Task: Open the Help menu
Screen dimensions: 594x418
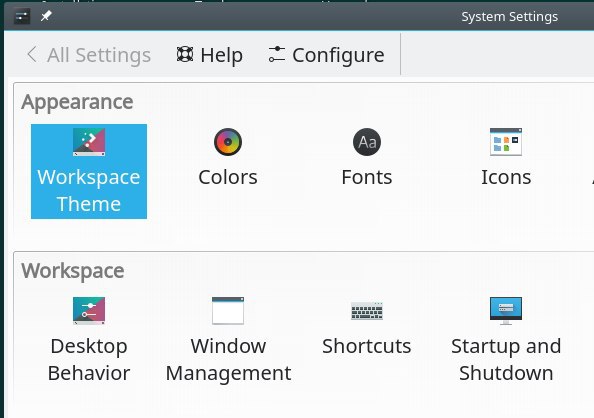Action: coord(209,55)
